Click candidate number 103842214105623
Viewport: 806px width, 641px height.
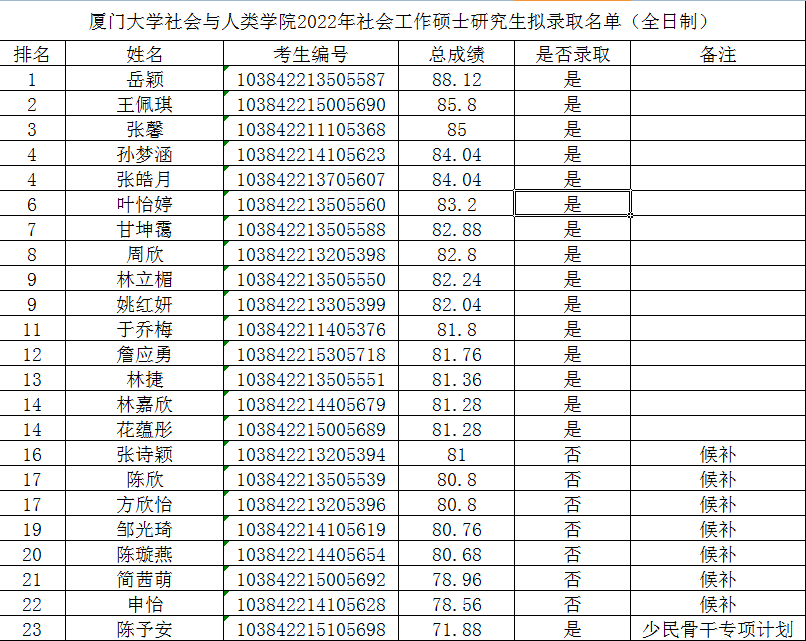[x=311, y=154]
